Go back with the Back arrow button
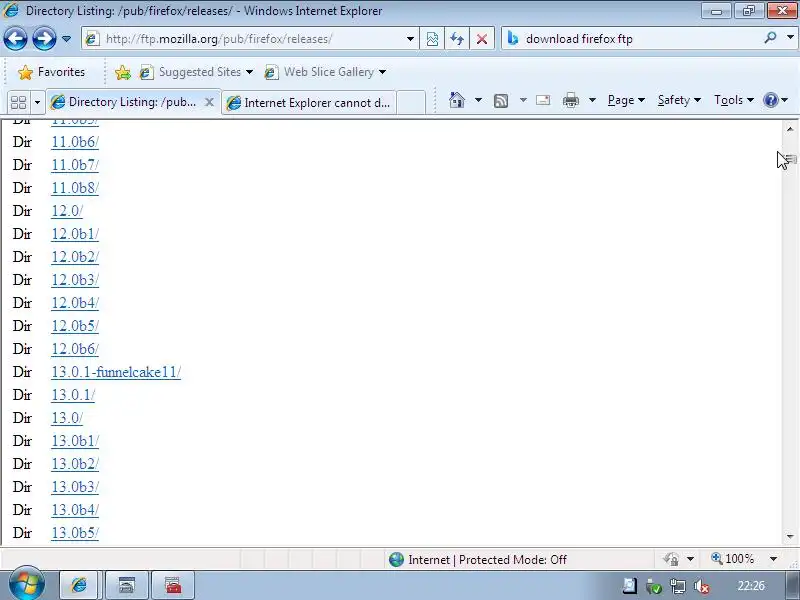Image resolution: width=800 pixels, height=600 pixels. click(15, 39)
